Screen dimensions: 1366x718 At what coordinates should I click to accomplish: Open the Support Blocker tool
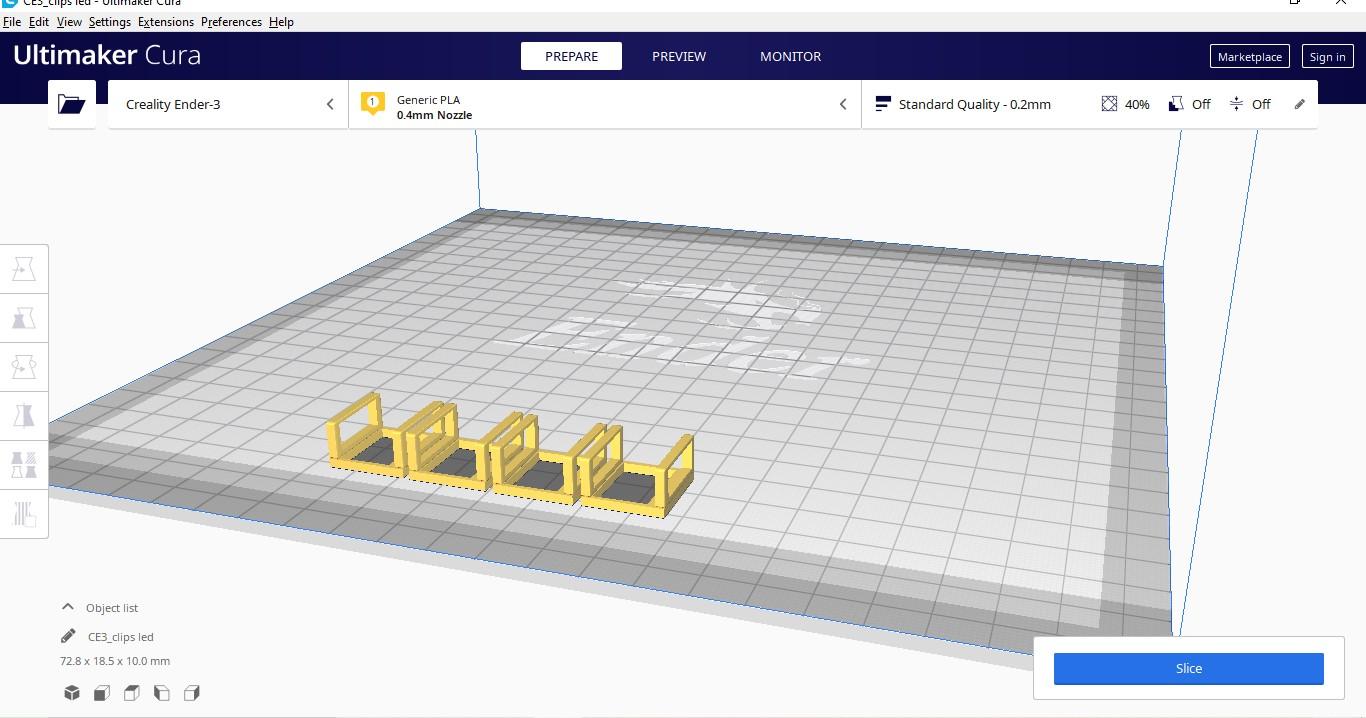coord(24,513)
